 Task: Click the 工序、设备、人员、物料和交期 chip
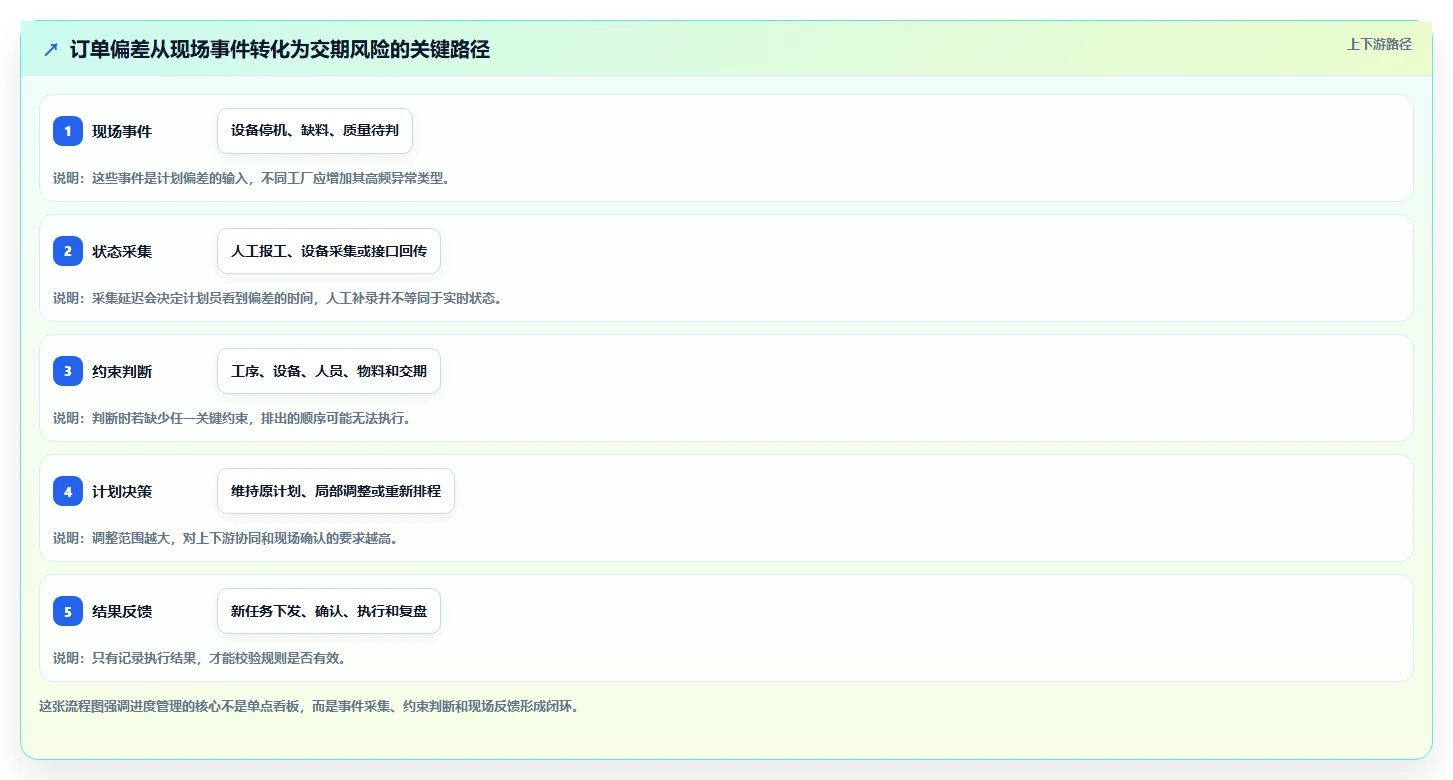pos(329,371)
